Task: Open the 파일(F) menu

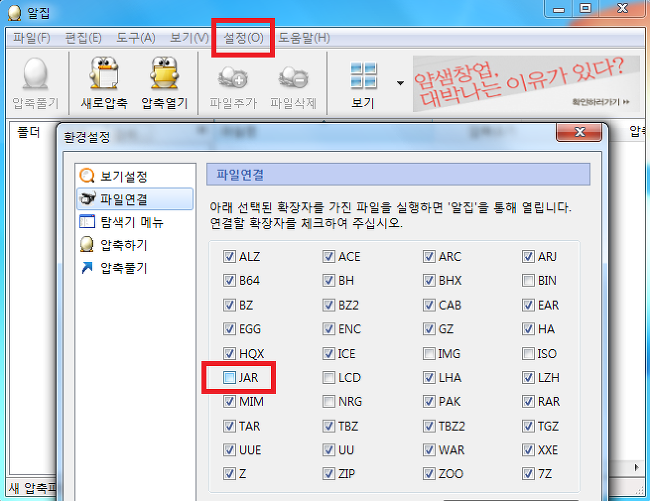Action: pos(32,38)
